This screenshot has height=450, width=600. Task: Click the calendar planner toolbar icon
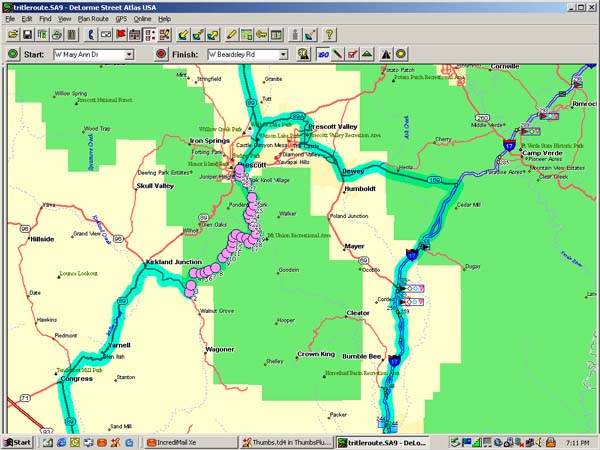coord(135,35)
